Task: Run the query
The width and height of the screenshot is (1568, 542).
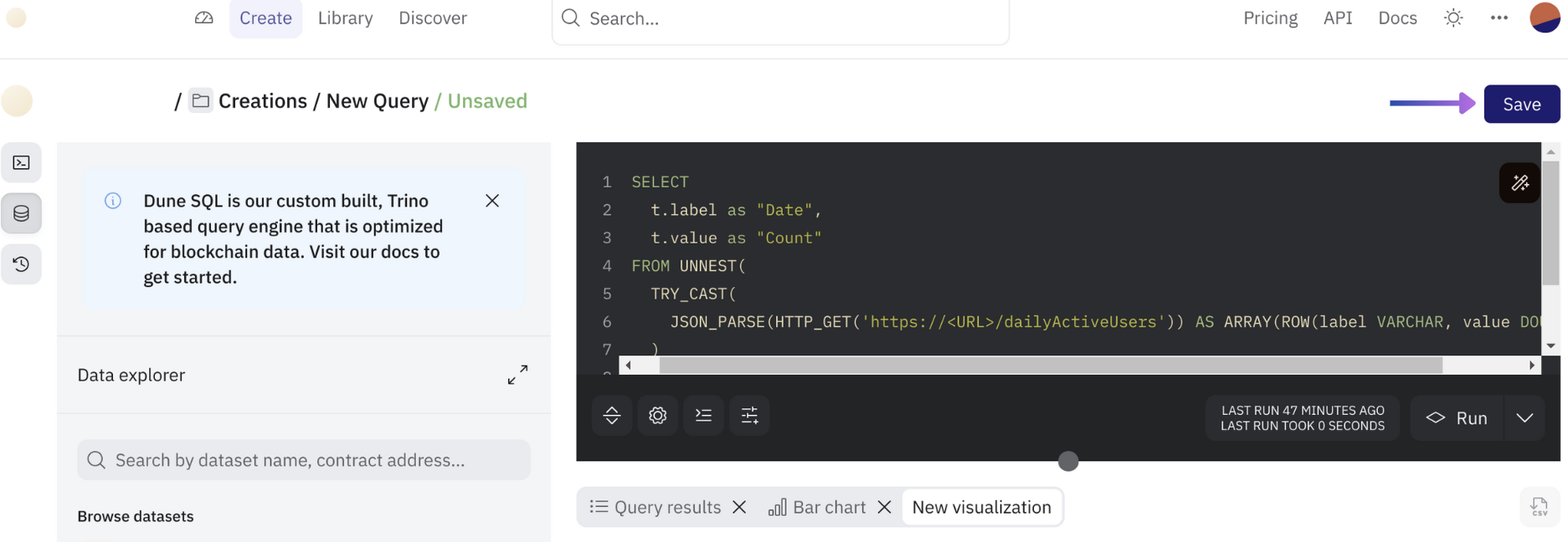Action: tap(1457, 417)
